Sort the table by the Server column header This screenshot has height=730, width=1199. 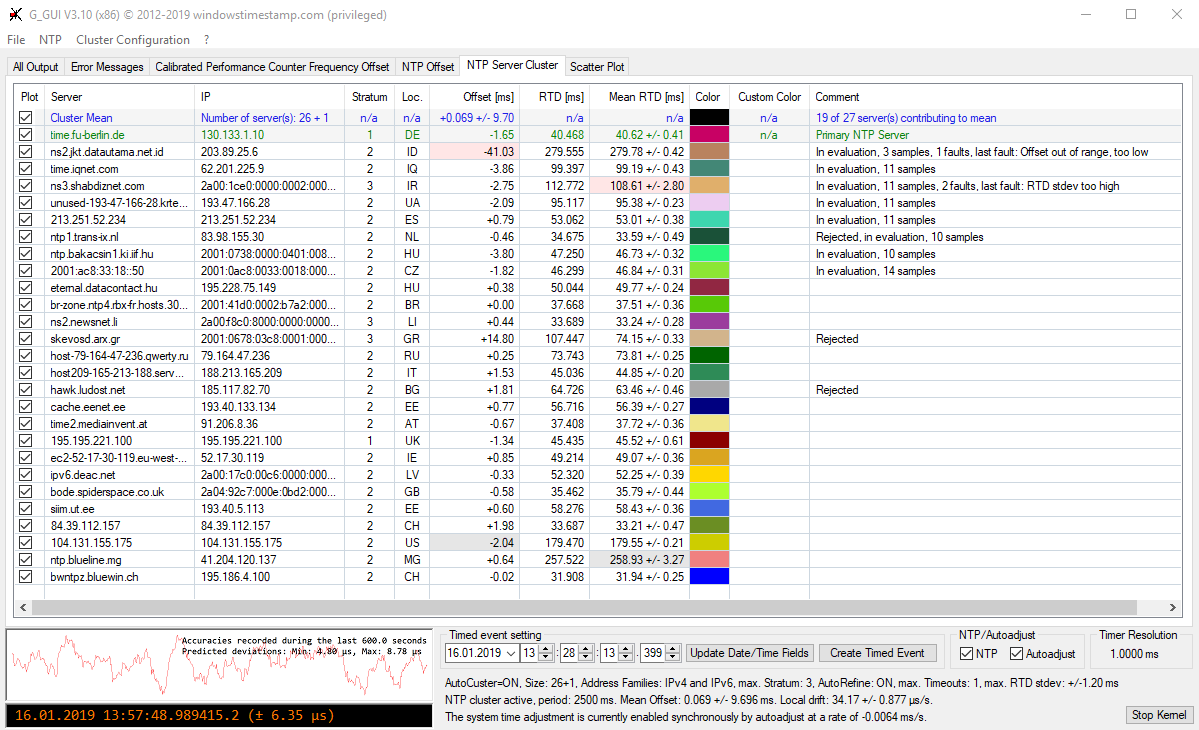[119, 97]
